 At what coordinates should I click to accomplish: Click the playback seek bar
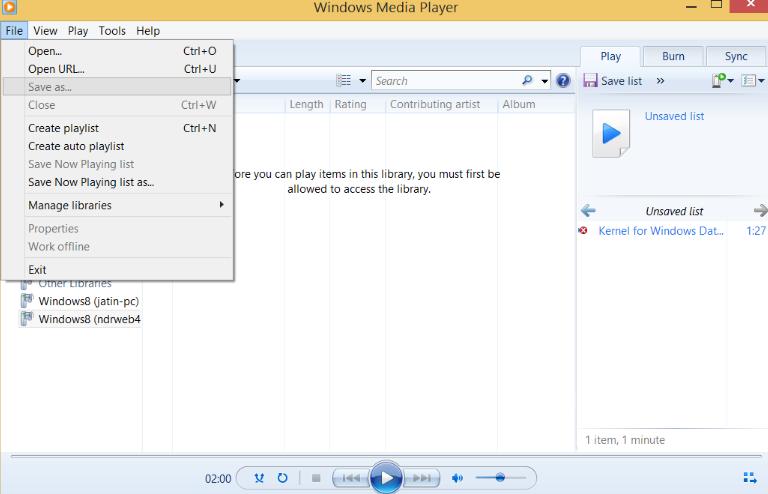[386, 456]
